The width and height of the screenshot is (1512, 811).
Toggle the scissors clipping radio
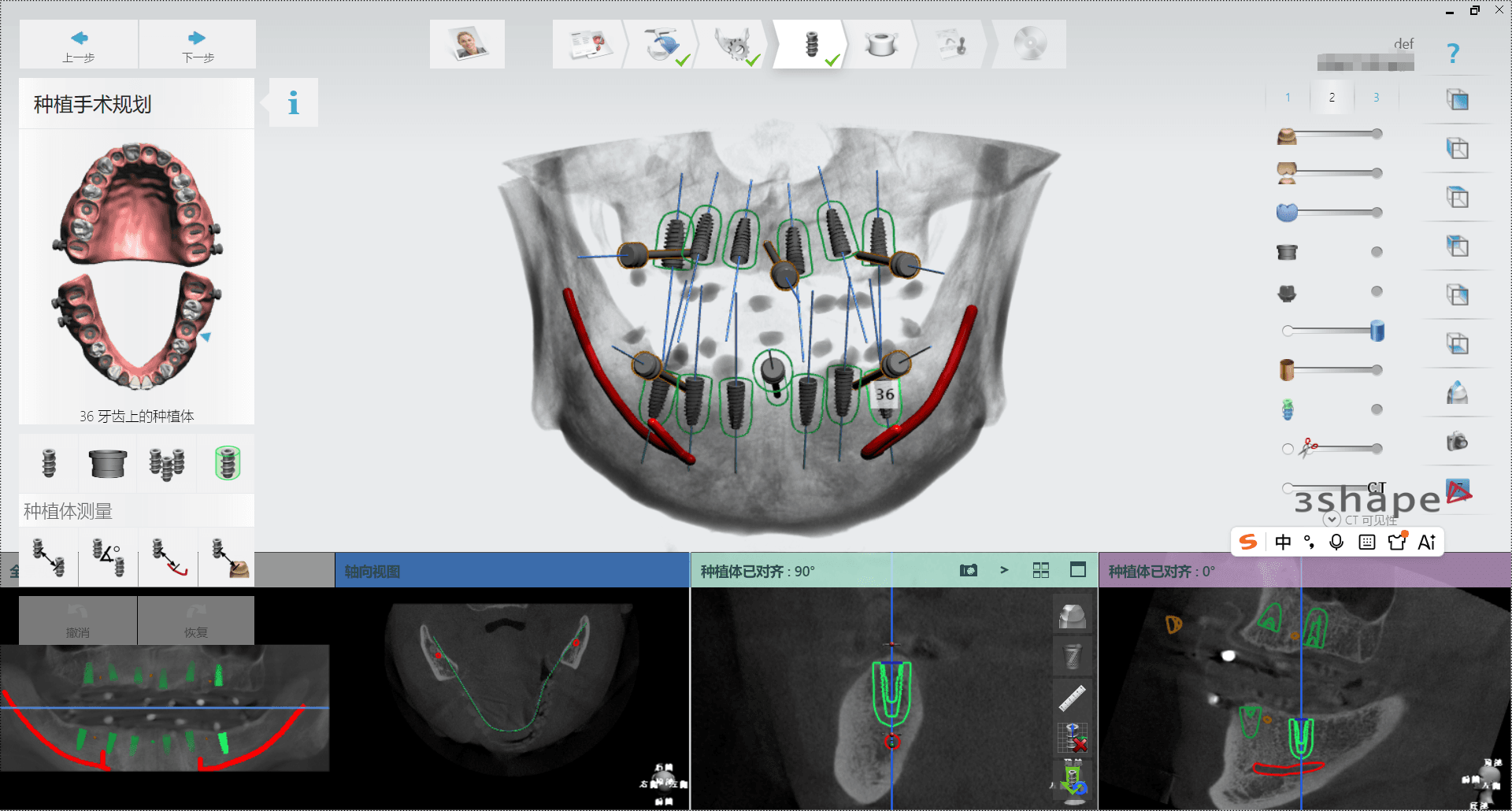click(1288, 449)
